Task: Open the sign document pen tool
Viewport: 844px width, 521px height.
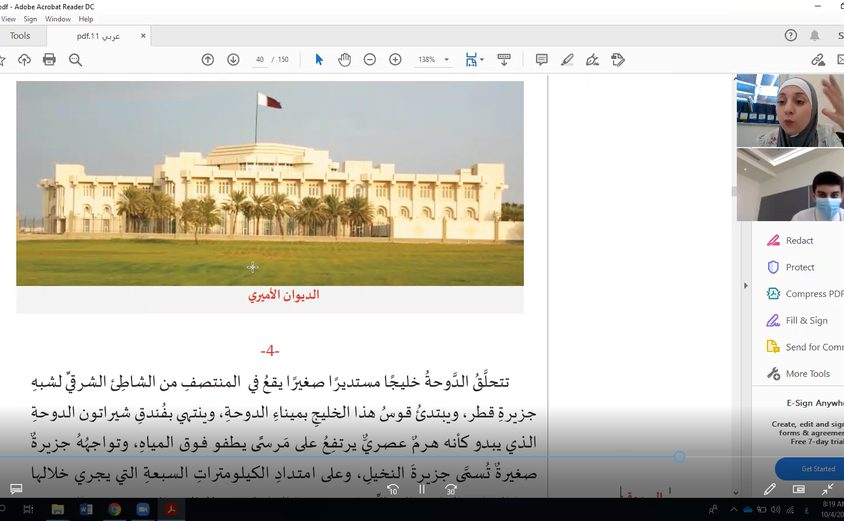Action: click(x=592, y=60)
